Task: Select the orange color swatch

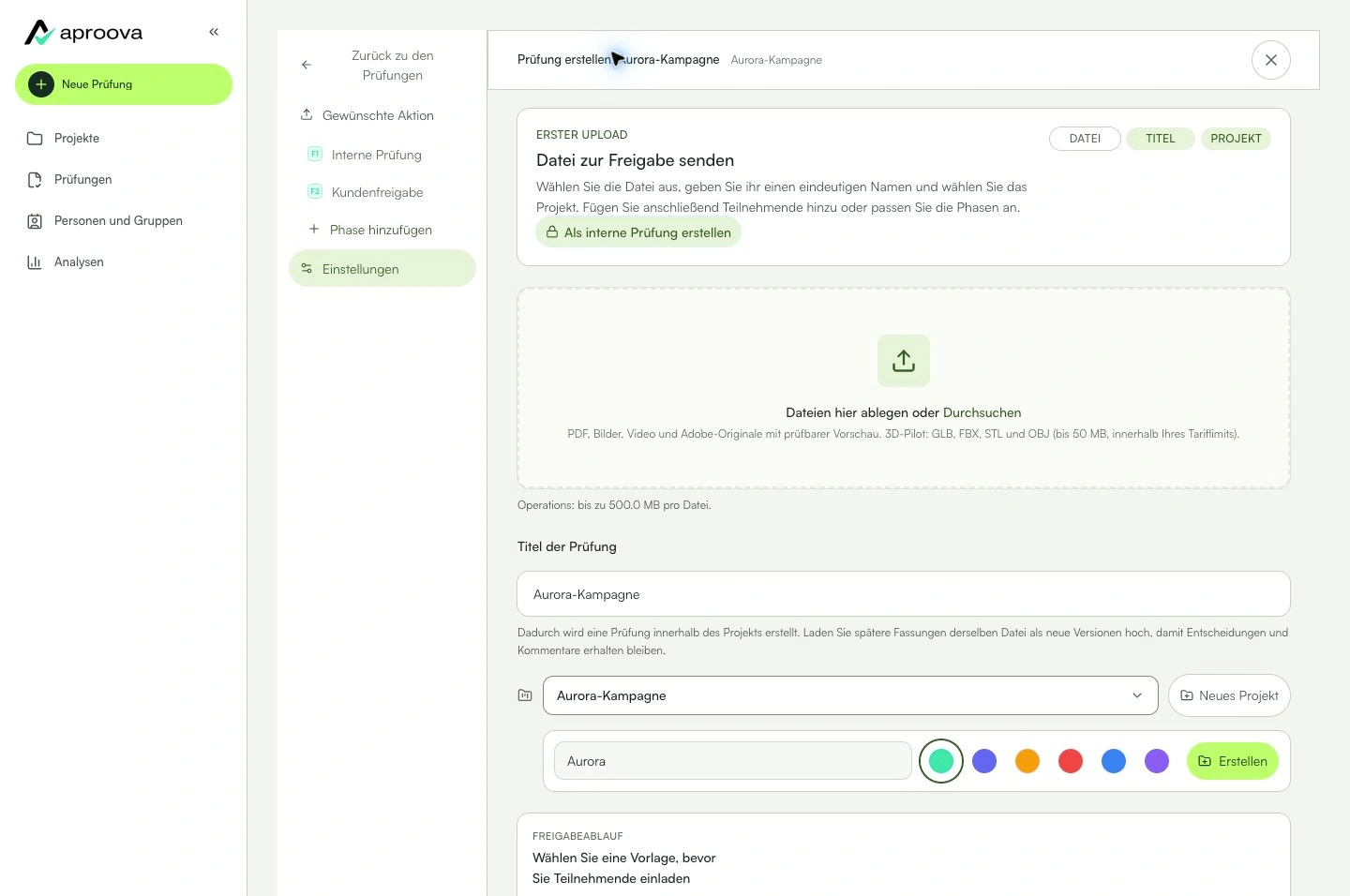Action: 1027,761
